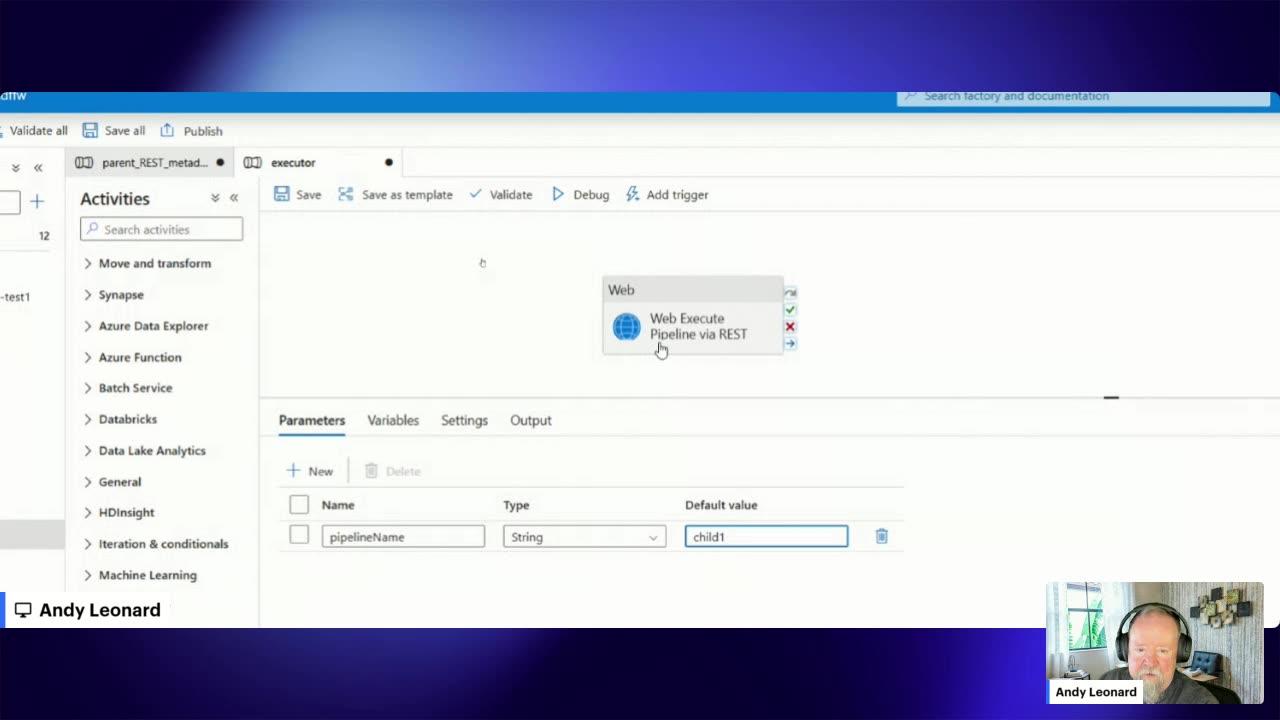This screenshot has height=720, width=1280.
Task: Click the green success checkmark on the Web activity
Action: 790,310
